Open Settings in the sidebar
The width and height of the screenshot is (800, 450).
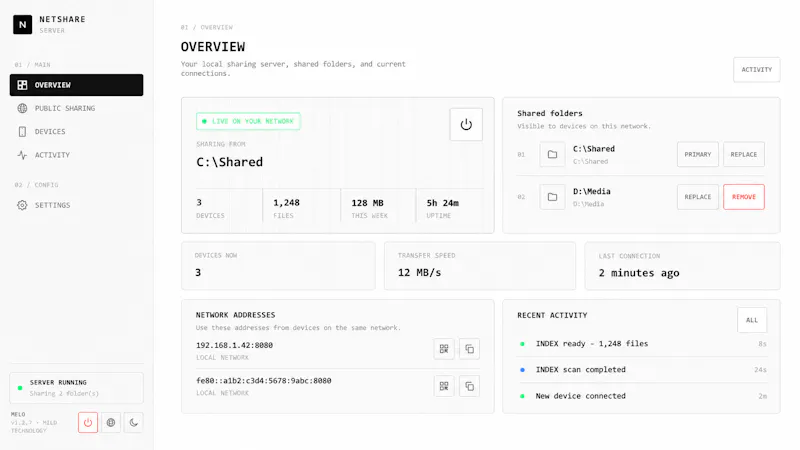[77, 205]
